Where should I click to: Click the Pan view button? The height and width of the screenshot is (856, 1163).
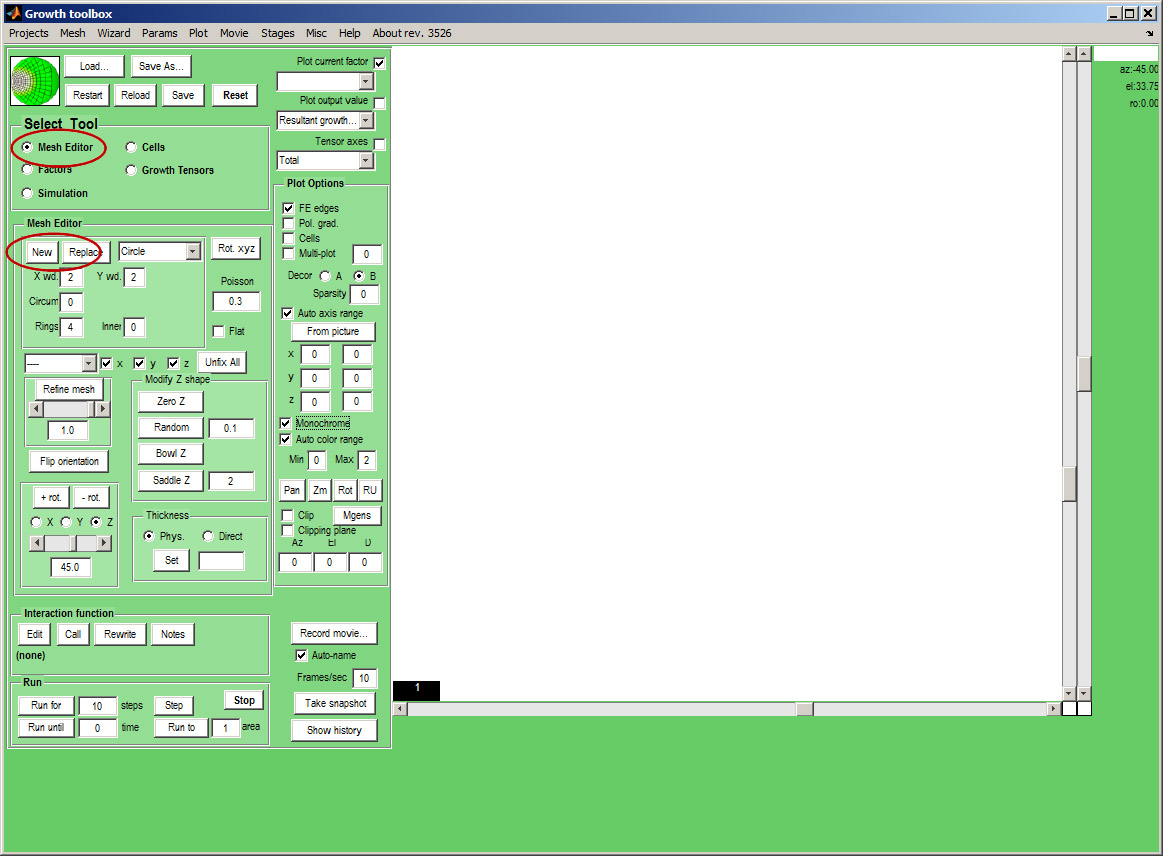[x=292, y=490]
